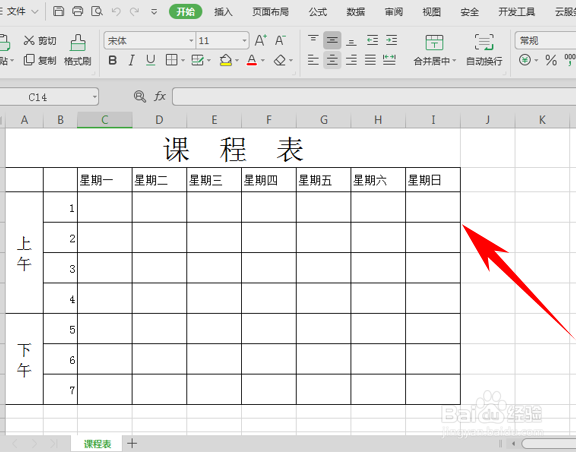
Task: Click the merged cell 上午
Action: pos(24,253)
